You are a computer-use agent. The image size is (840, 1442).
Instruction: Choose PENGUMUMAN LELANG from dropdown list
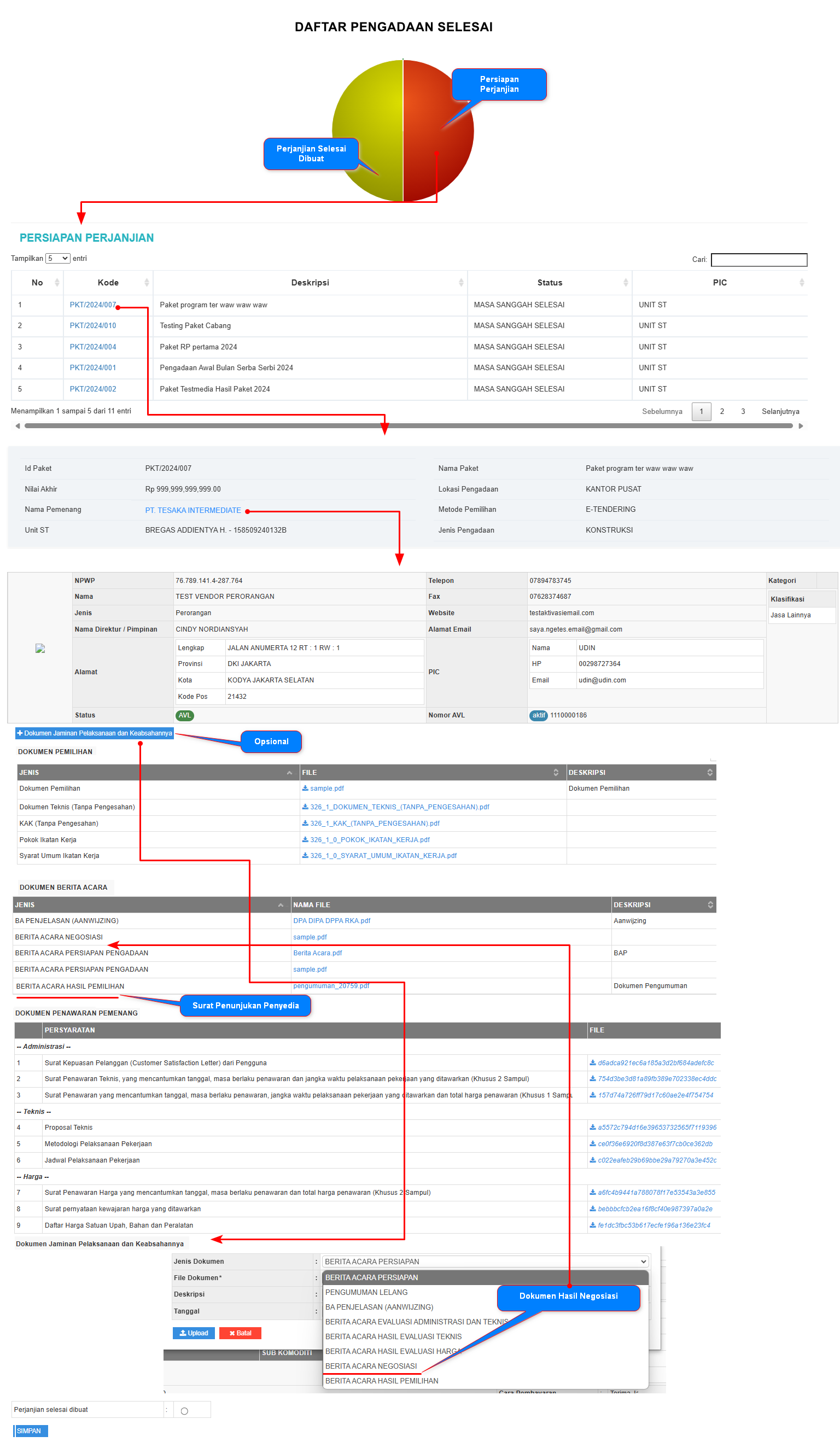(x=366, y=1293)
